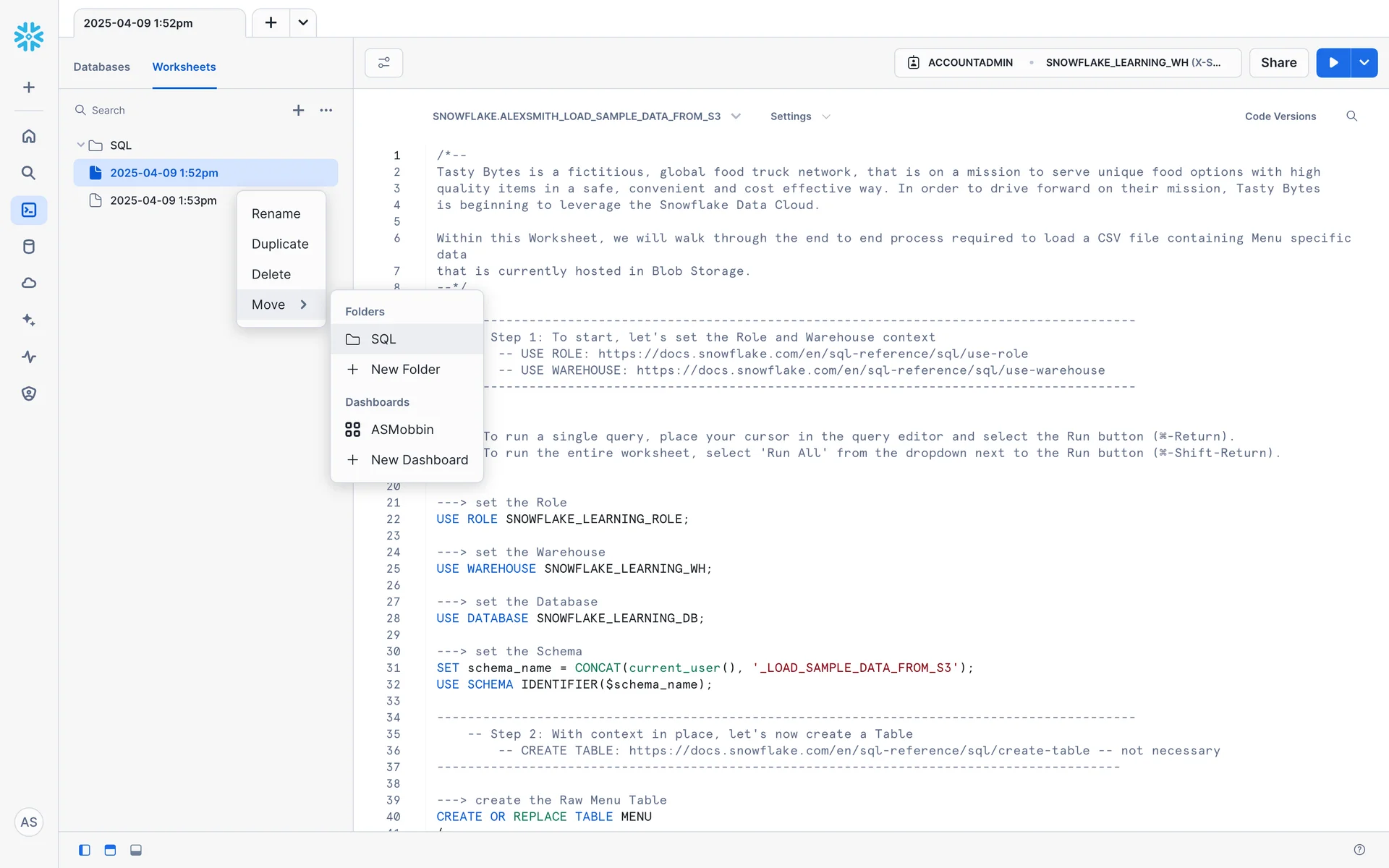The image size is (1389, 868).
Task: Click the AI & ML sparkle icon
Action: 29,320
